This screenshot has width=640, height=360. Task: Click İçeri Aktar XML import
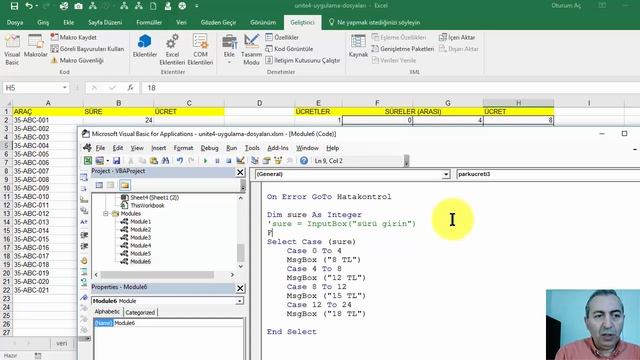click(x=457, y=37)
